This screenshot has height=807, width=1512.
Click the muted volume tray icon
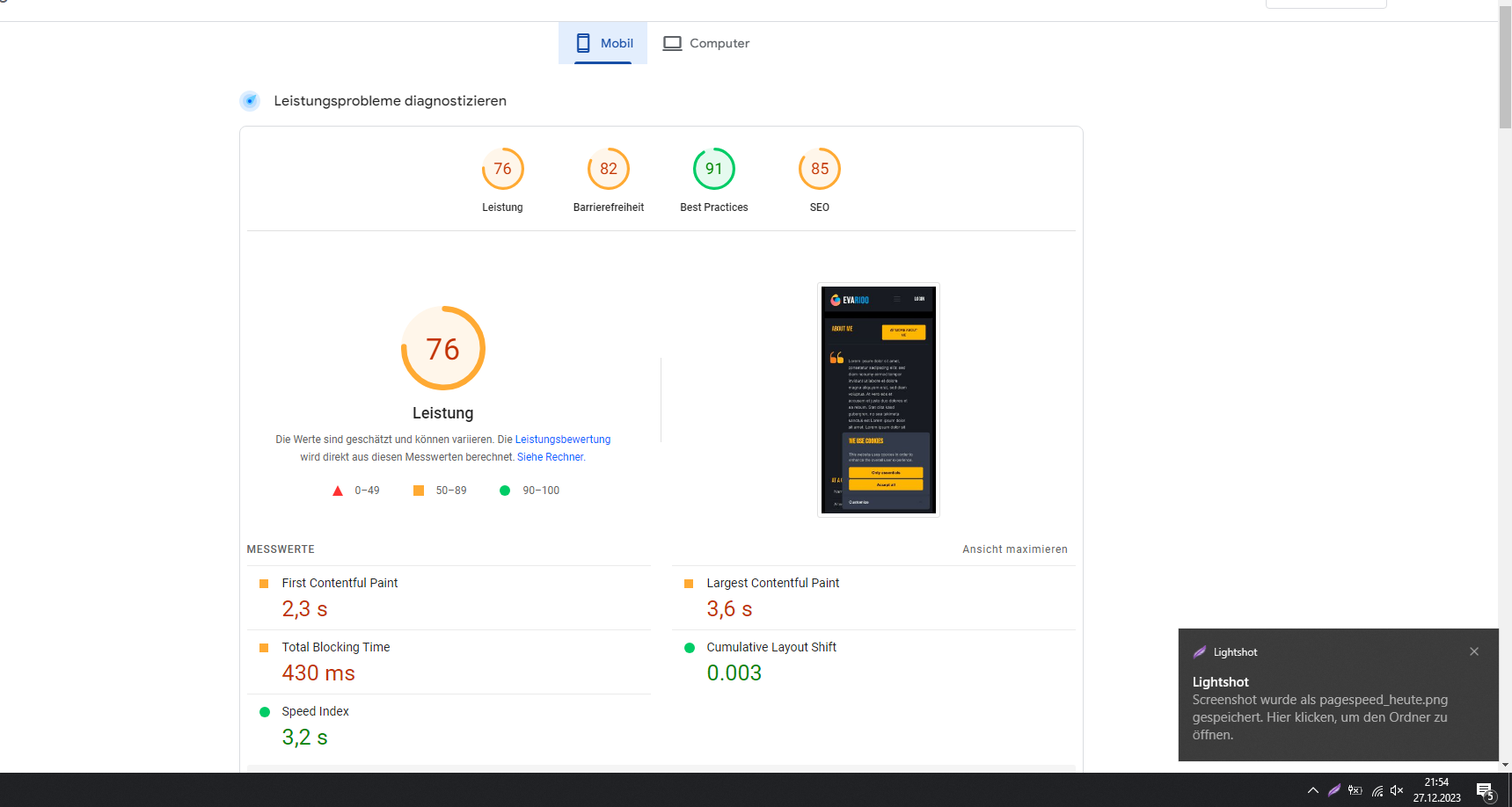[x=1397, y=790]
